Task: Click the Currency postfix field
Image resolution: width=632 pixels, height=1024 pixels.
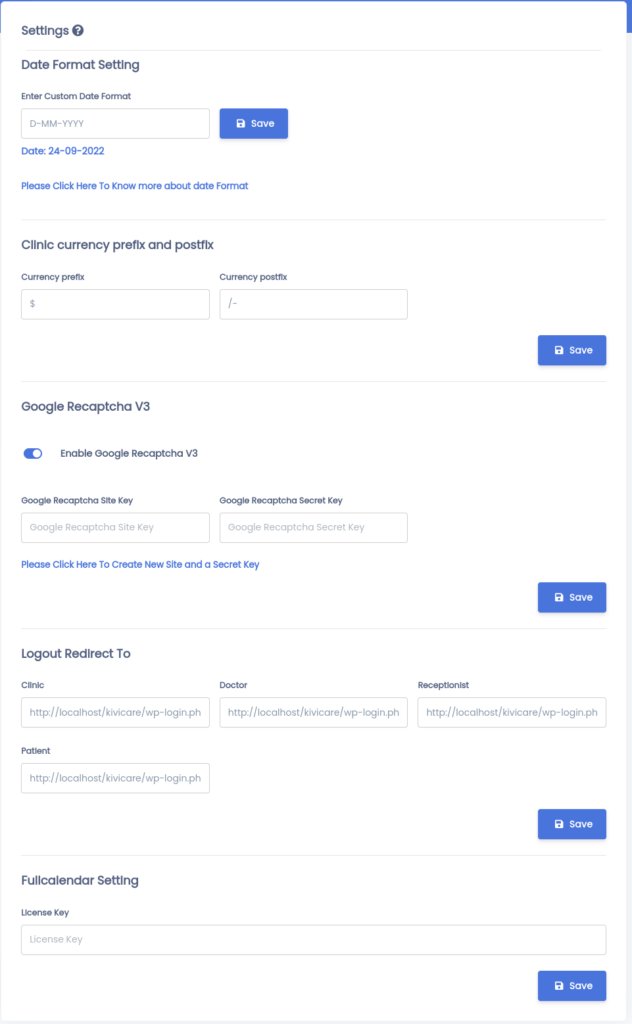Action: click(x=313, y=304)
